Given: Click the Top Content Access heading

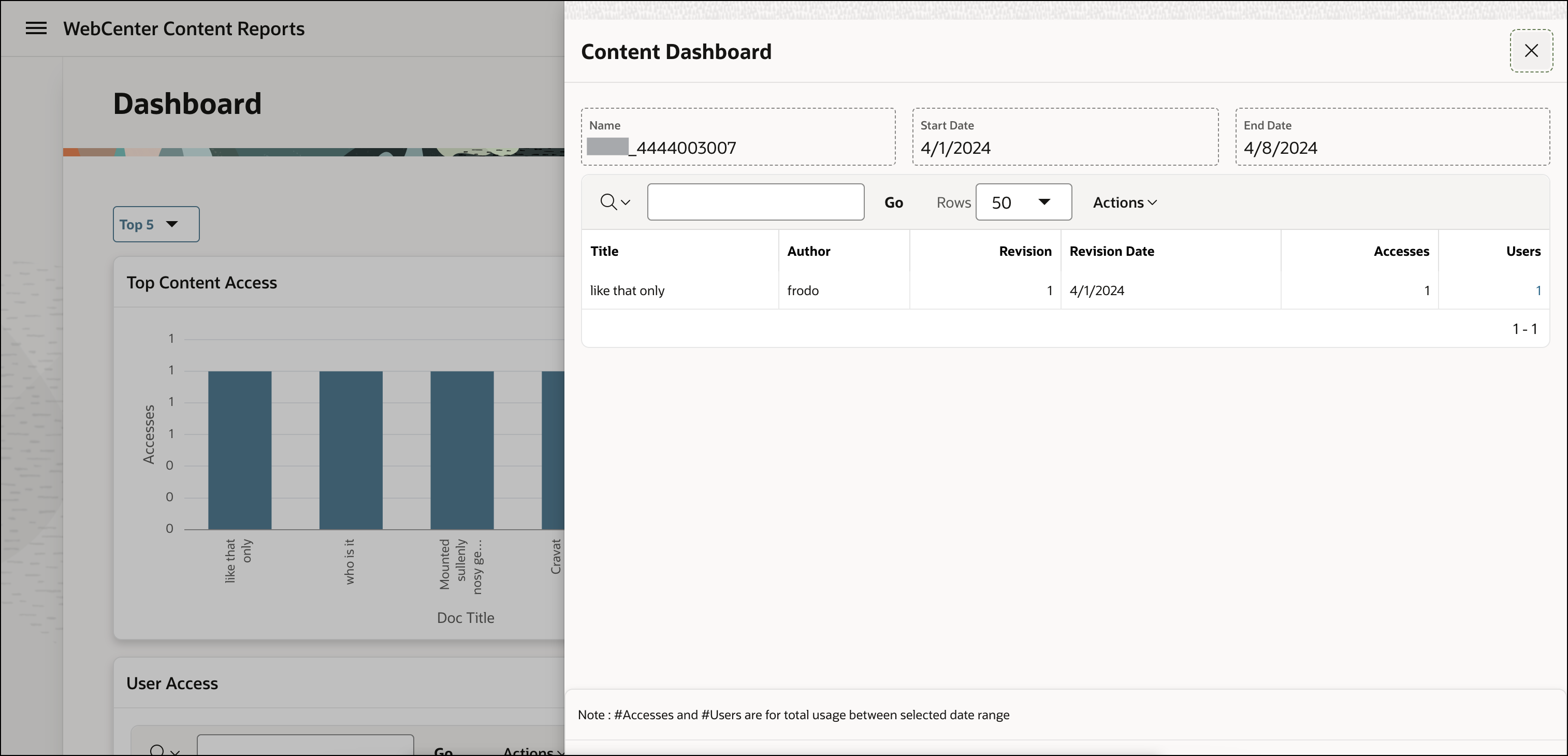Looking at the screenshot, I should 201,282.
